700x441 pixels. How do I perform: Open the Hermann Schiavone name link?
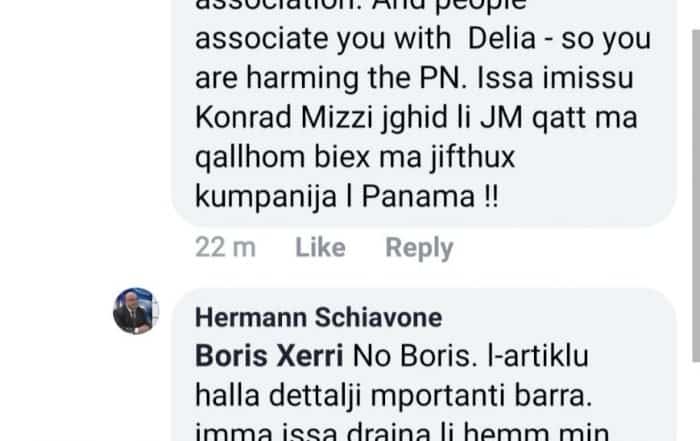coord(318,317)
